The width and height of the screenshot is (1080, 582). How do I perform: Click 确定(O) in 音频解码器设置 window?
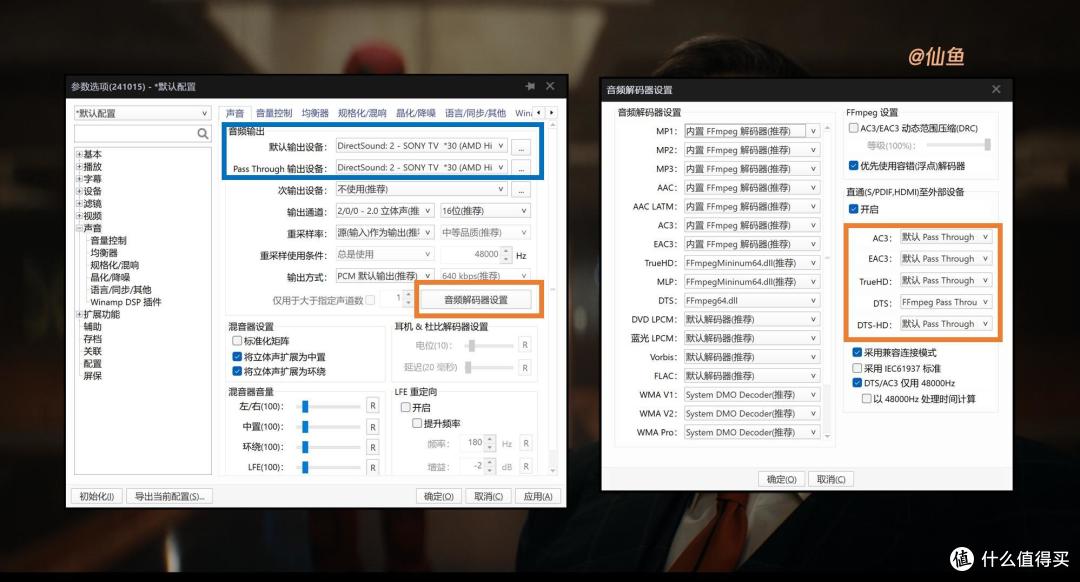pos(782,479)
